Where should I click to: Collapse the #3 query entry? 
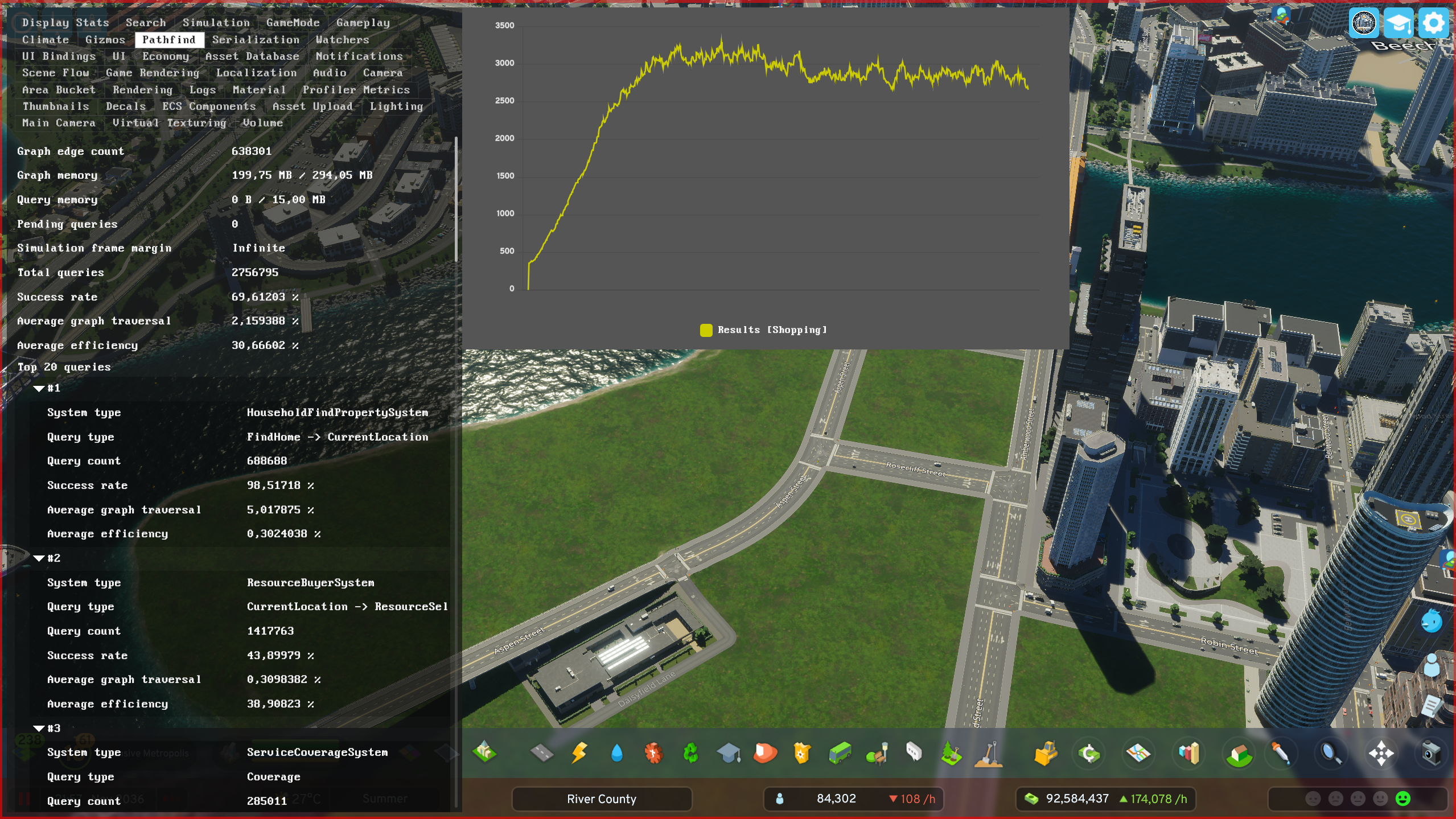(x=39, y=729)
